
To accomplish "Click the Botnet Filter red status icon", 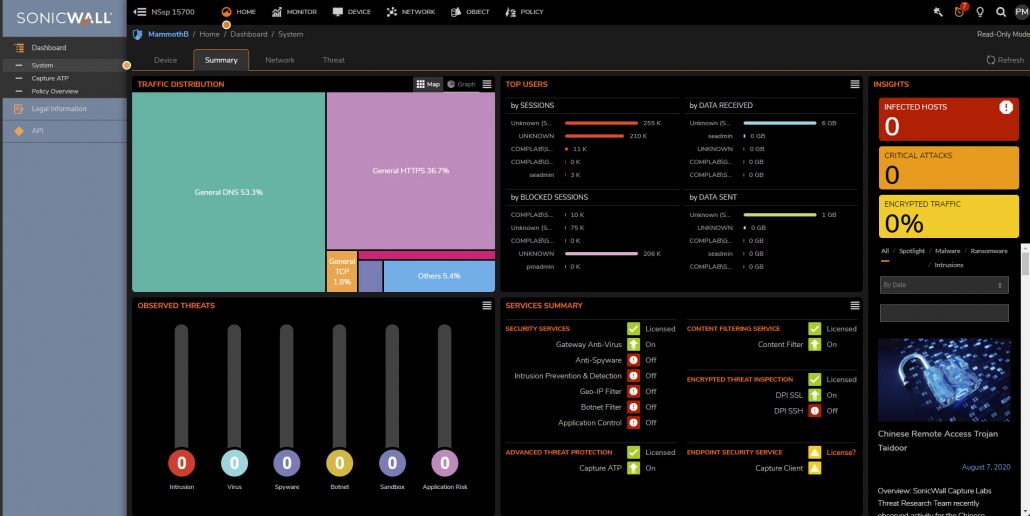I will click(633, 407).
